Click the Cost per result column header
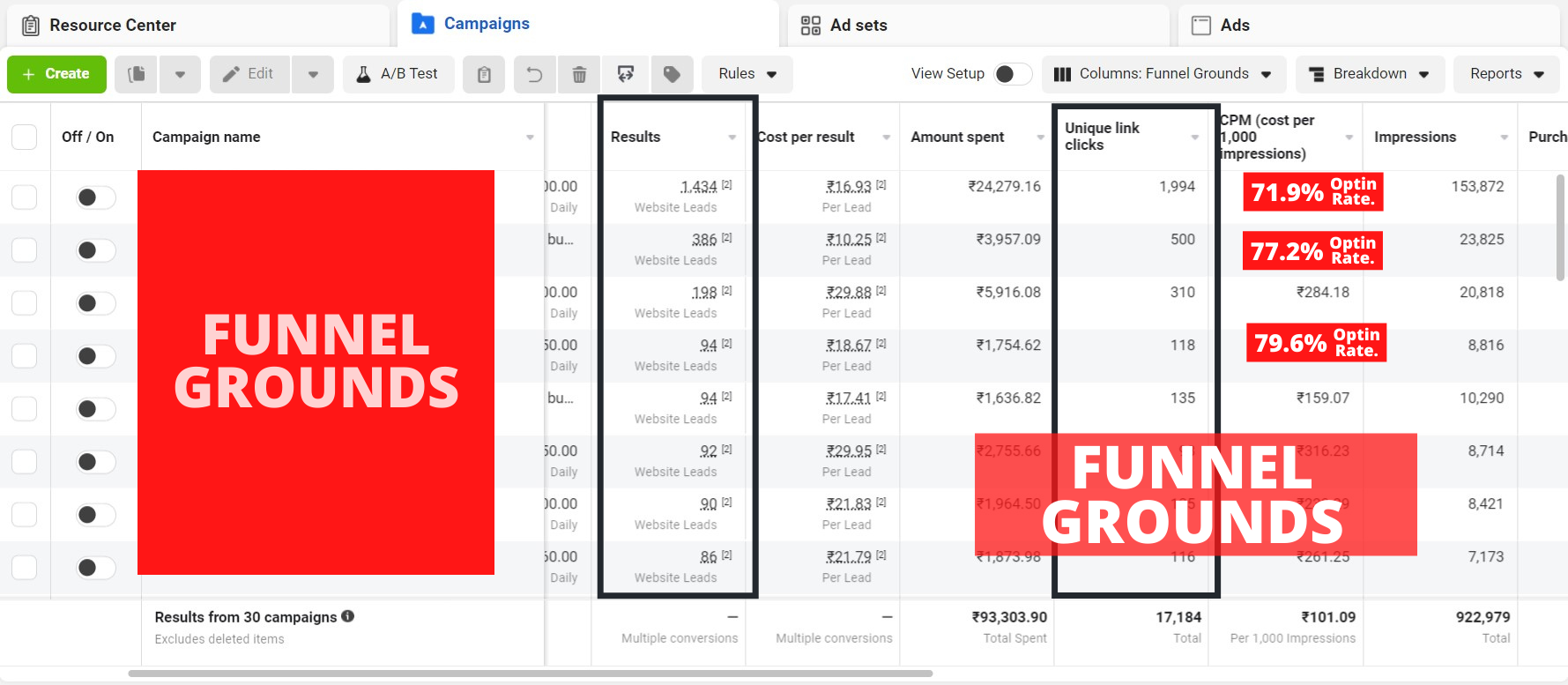Viewport: 1568px width, 685px height. pyautogui.click(x=806, y=137)
